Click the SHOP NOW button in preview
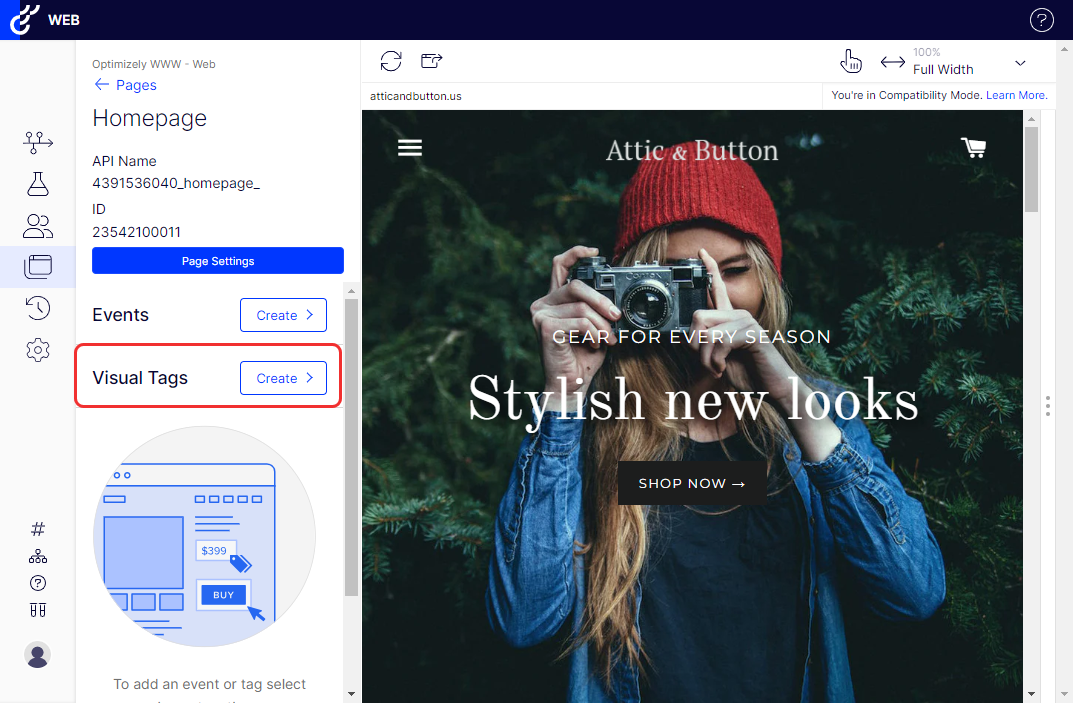The height and width of the screenshot is (703, 1073). tap(692, 483)
